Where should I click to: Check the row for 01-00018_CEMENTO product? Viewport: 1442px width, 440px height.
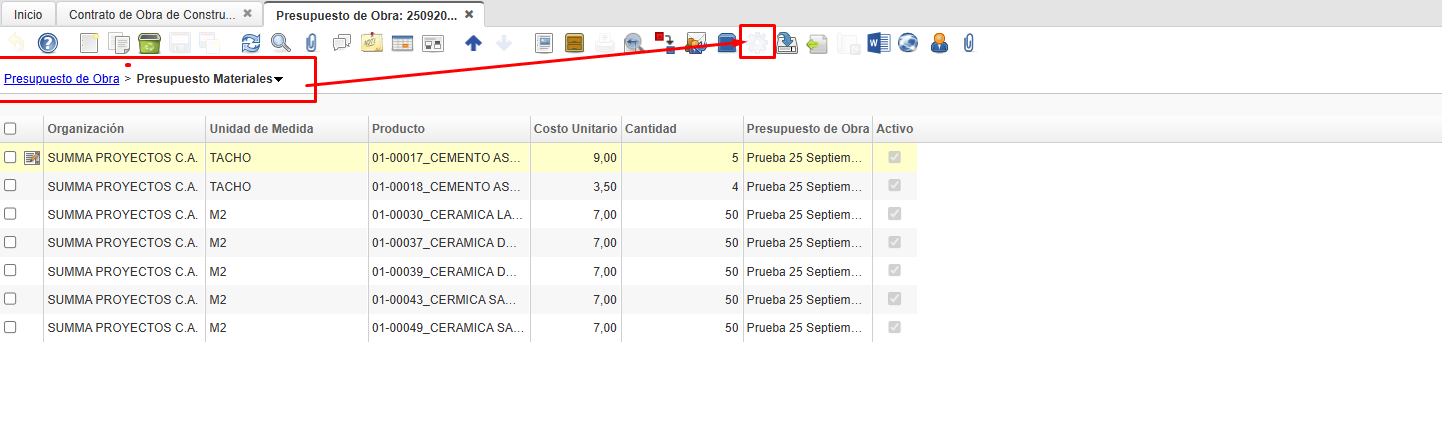pos(10,186)
